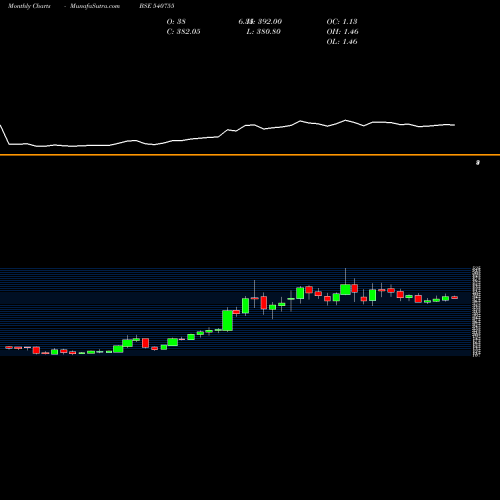Screen dimensions: 500x500
Task: Click the last red candle on the chart
Action: [x=455, y=297]
